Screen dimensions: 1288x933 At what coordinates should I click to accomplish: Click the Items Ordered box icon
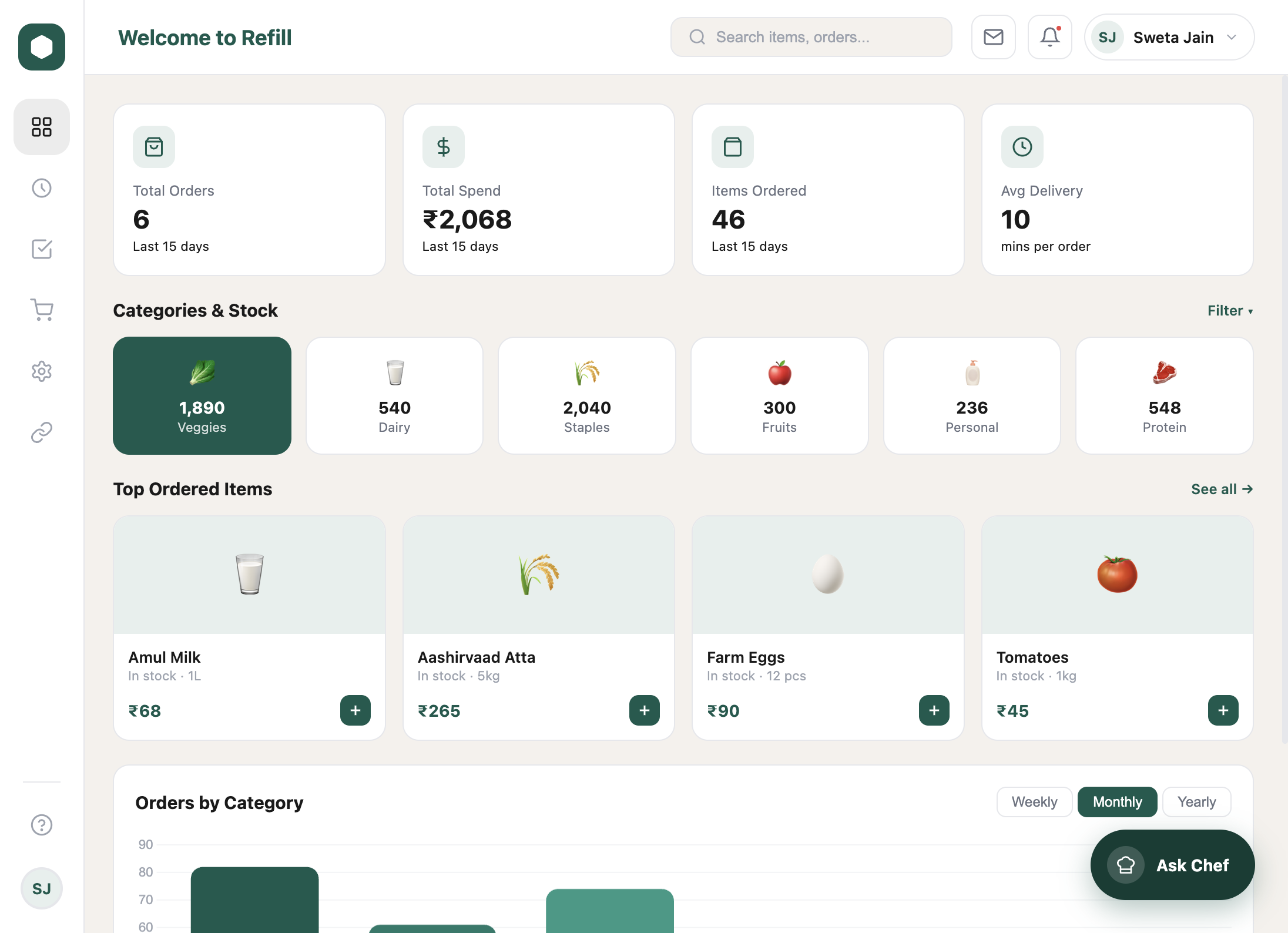[x=733, y=147]
